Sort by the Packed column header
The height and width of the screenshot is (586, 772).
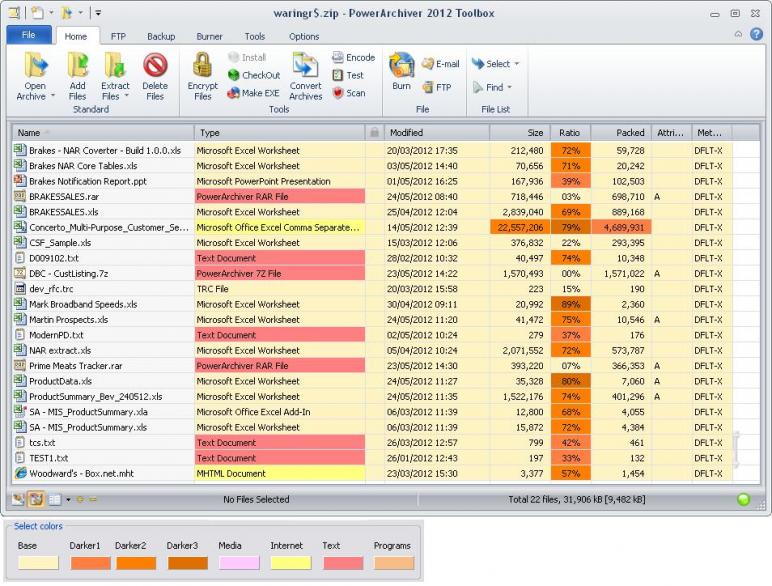tap(621, 132)
